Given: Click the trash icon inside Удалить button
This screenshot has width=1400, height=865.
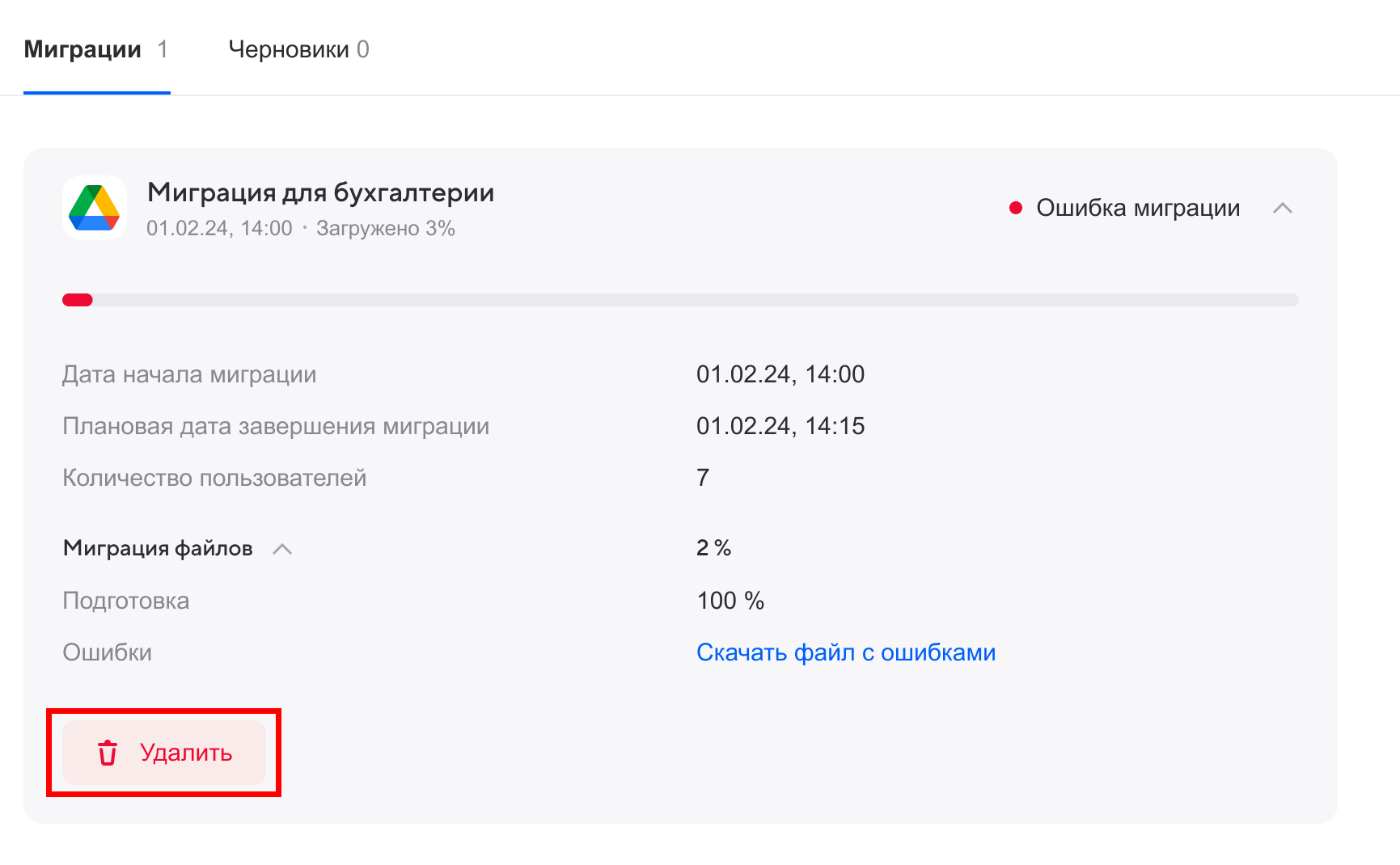Looking at the screenshot, I should click(106, 753).
